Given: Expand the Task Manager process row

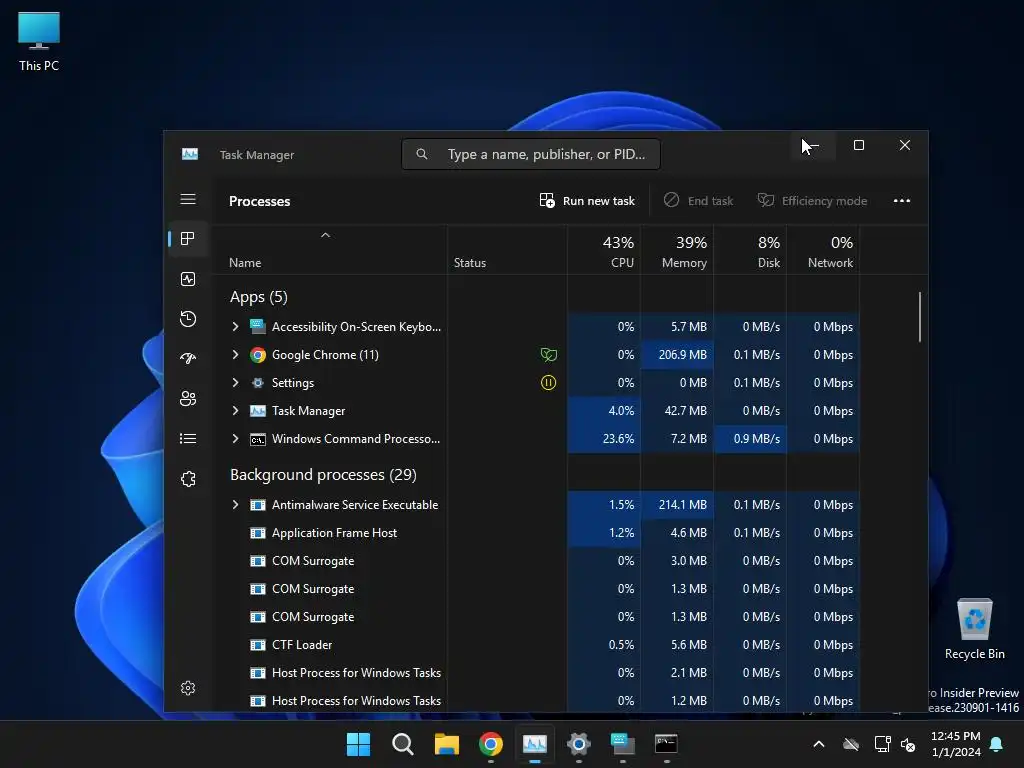Looking at the screenshot, I should click(236, 411).
